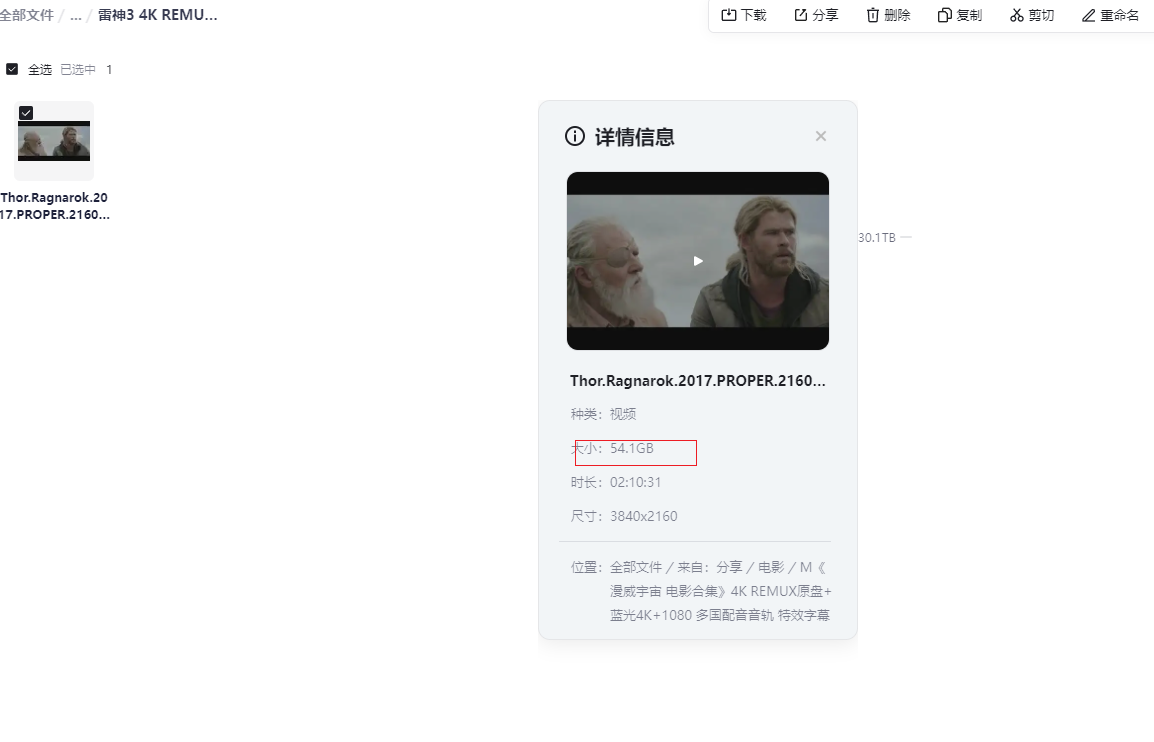Click the download icon in the toolbar
The image size is (1154, 742).
coord(729,15)
